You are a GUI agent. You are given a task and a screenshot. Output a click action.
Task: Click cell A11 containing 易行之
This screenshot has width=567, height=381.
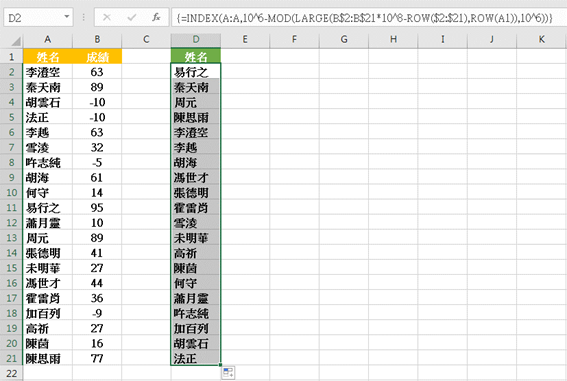(48, 207)
